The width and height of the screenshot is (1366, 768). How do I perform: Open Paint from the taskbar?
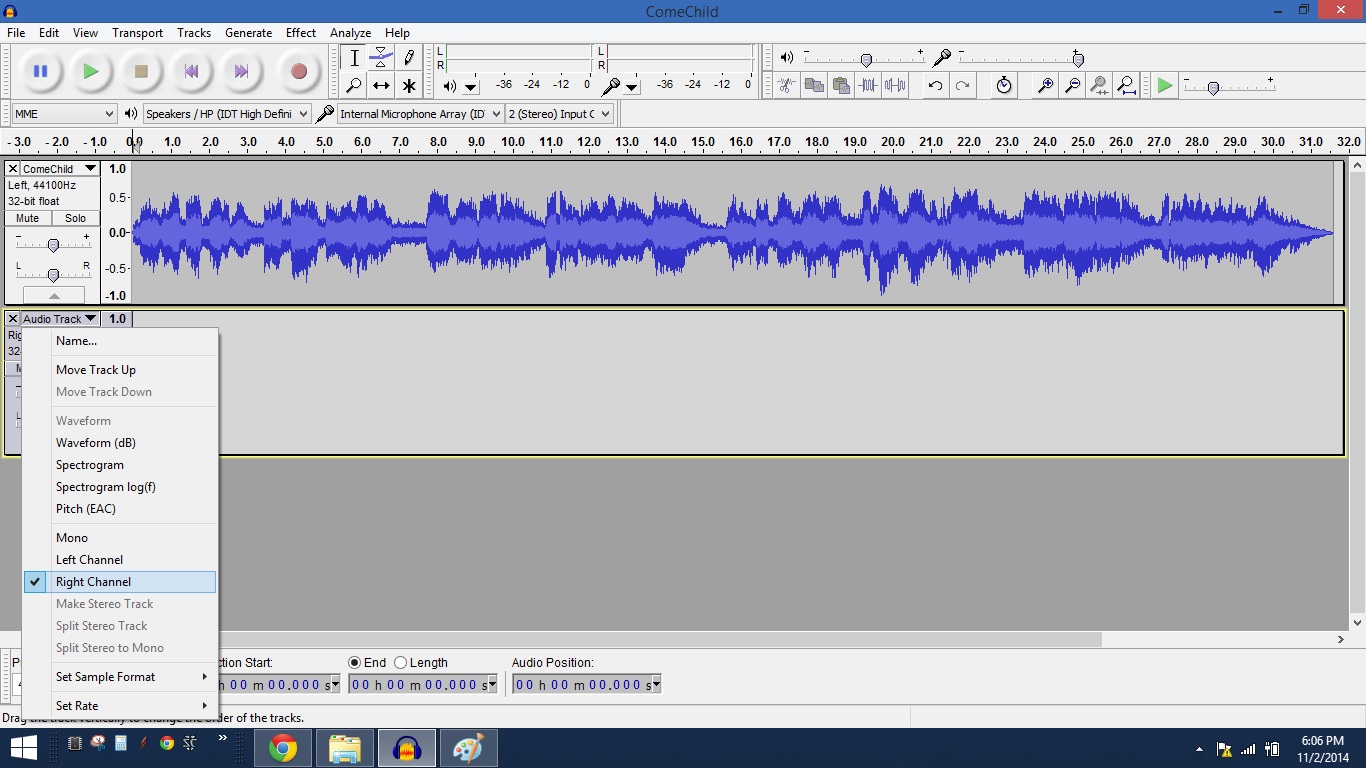pyautogui.click(x=468, y=748)
